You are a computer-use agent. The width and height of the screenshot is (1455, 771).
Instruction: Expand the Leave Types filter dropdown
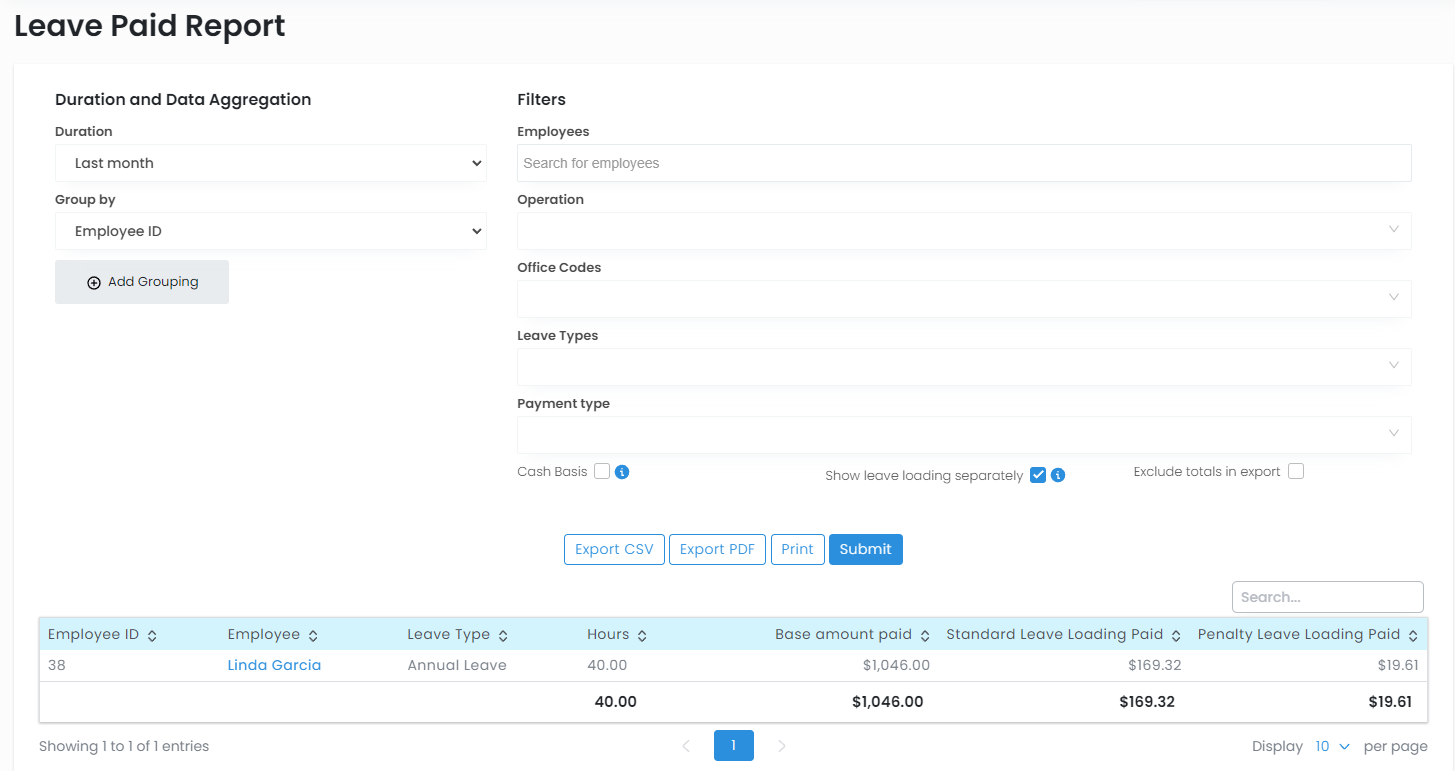tap(963, 367)
